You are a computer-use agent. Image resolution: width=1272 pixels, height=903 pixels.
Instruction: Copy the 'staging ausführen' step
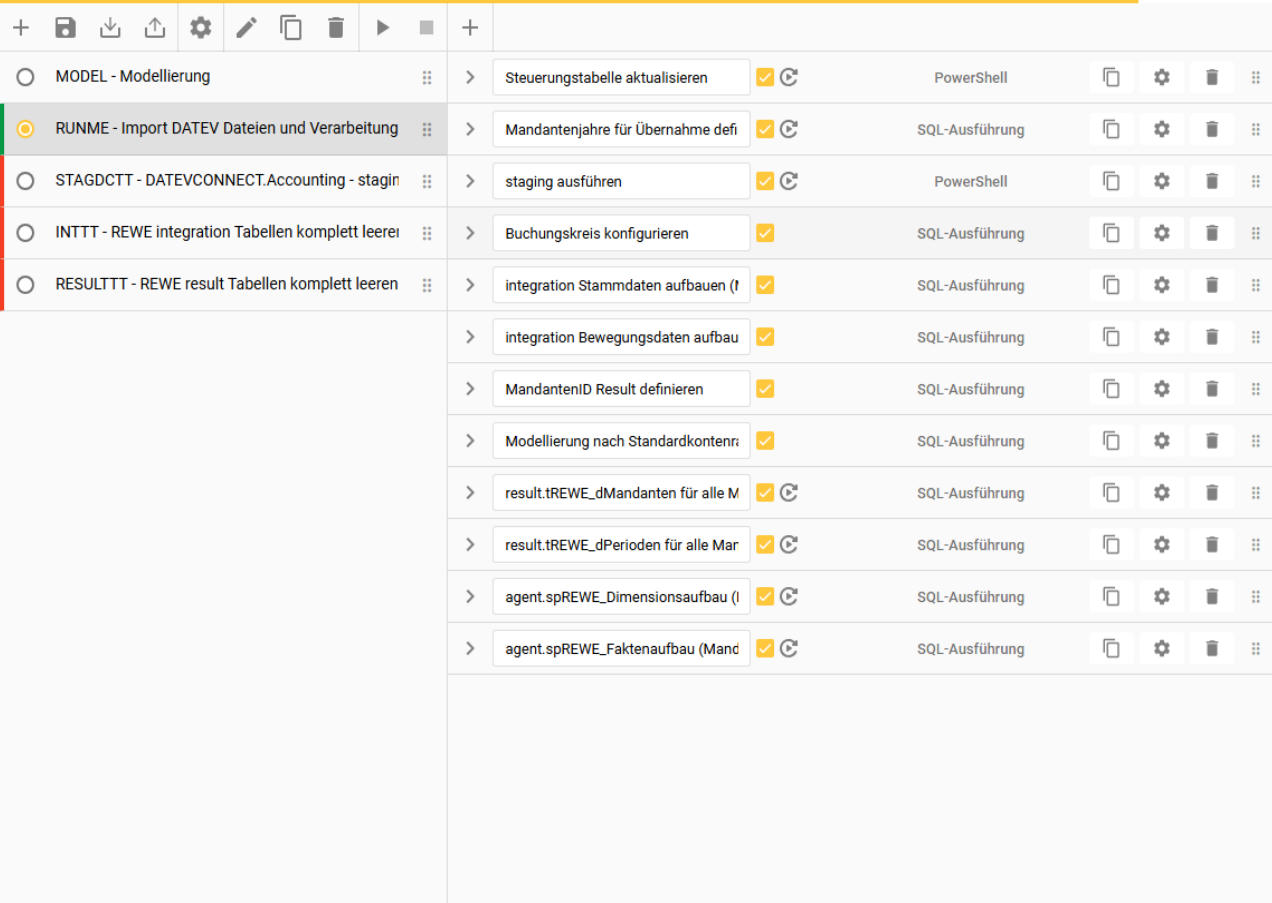coord(1111,181)
